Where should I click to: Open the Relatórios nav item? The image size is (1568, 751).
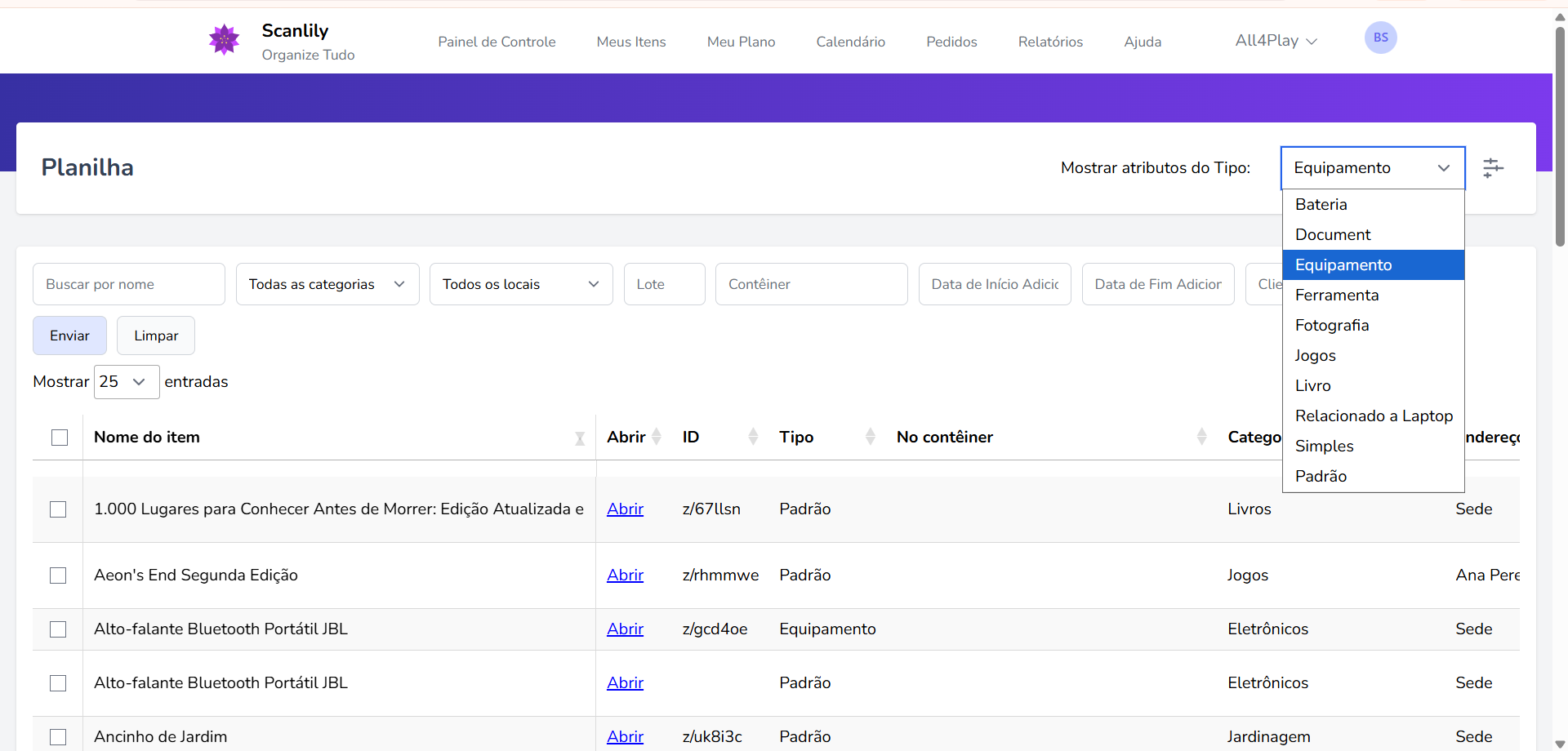pos(1050,42)
